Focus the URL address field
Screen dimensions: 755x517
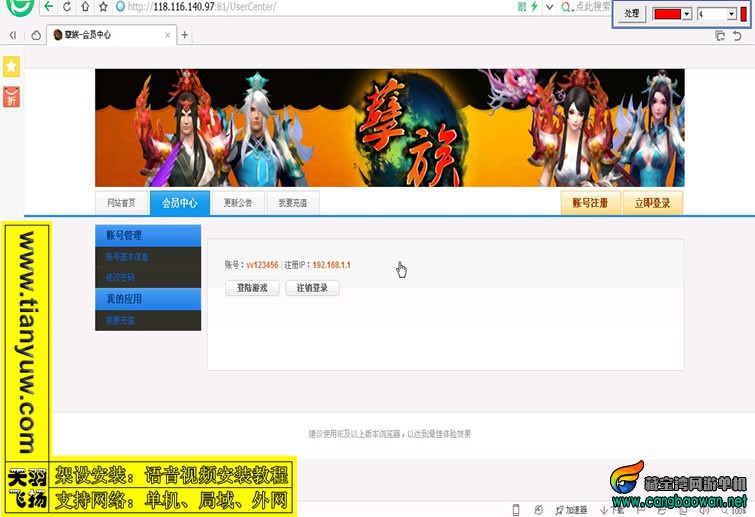[318, 7]
